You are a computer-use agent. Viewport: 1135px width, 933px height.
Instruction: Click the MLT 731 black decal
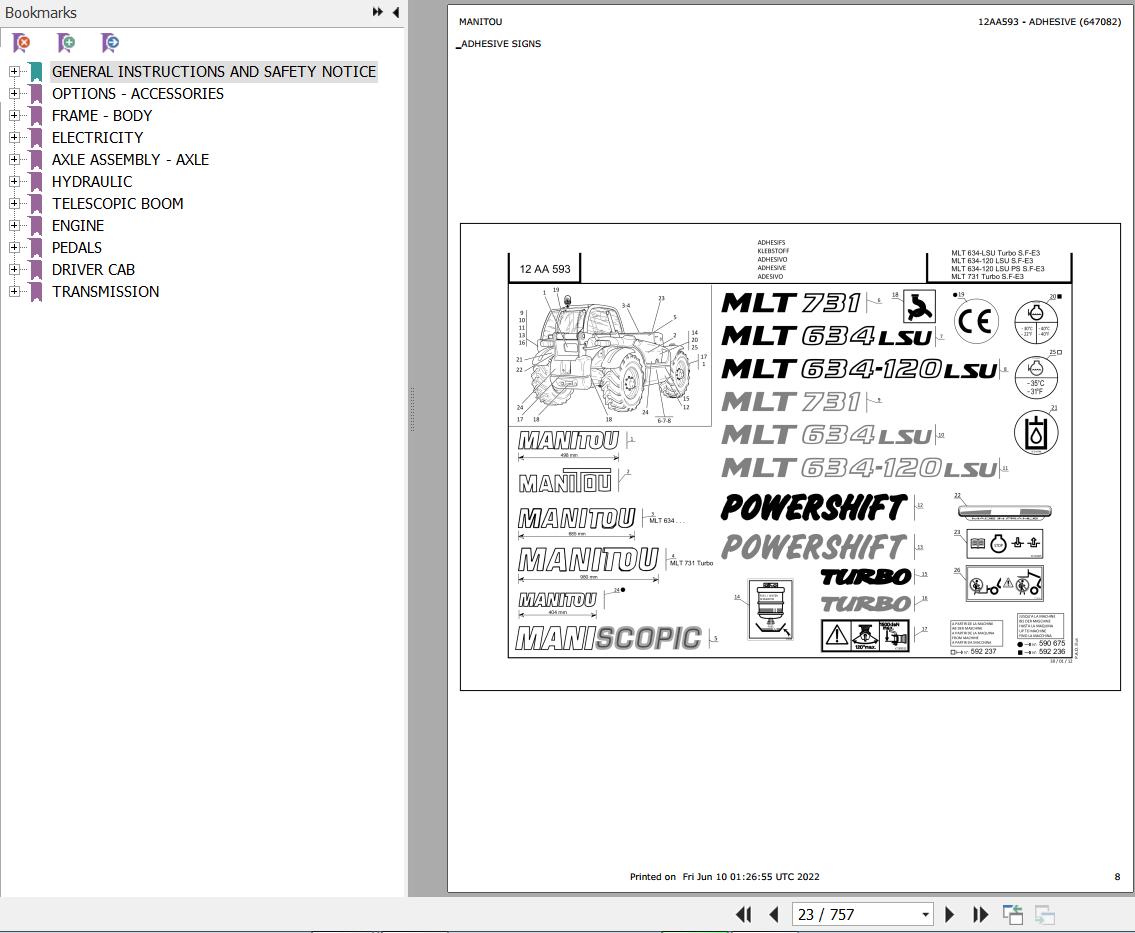point(791,303)
